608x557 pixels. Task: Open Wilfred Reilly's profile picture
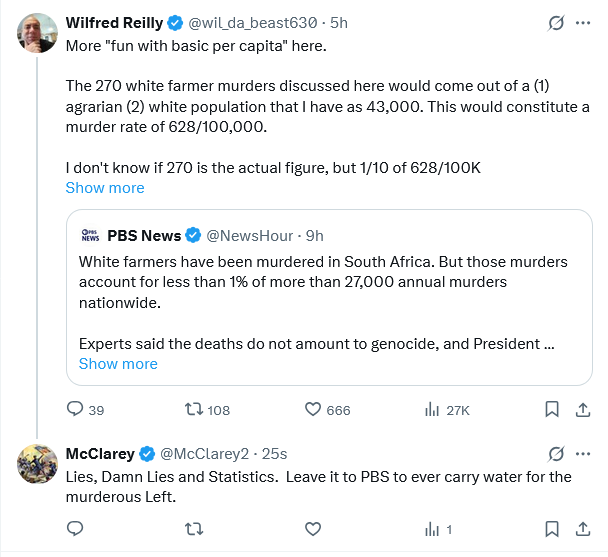[x=38, y=32]
